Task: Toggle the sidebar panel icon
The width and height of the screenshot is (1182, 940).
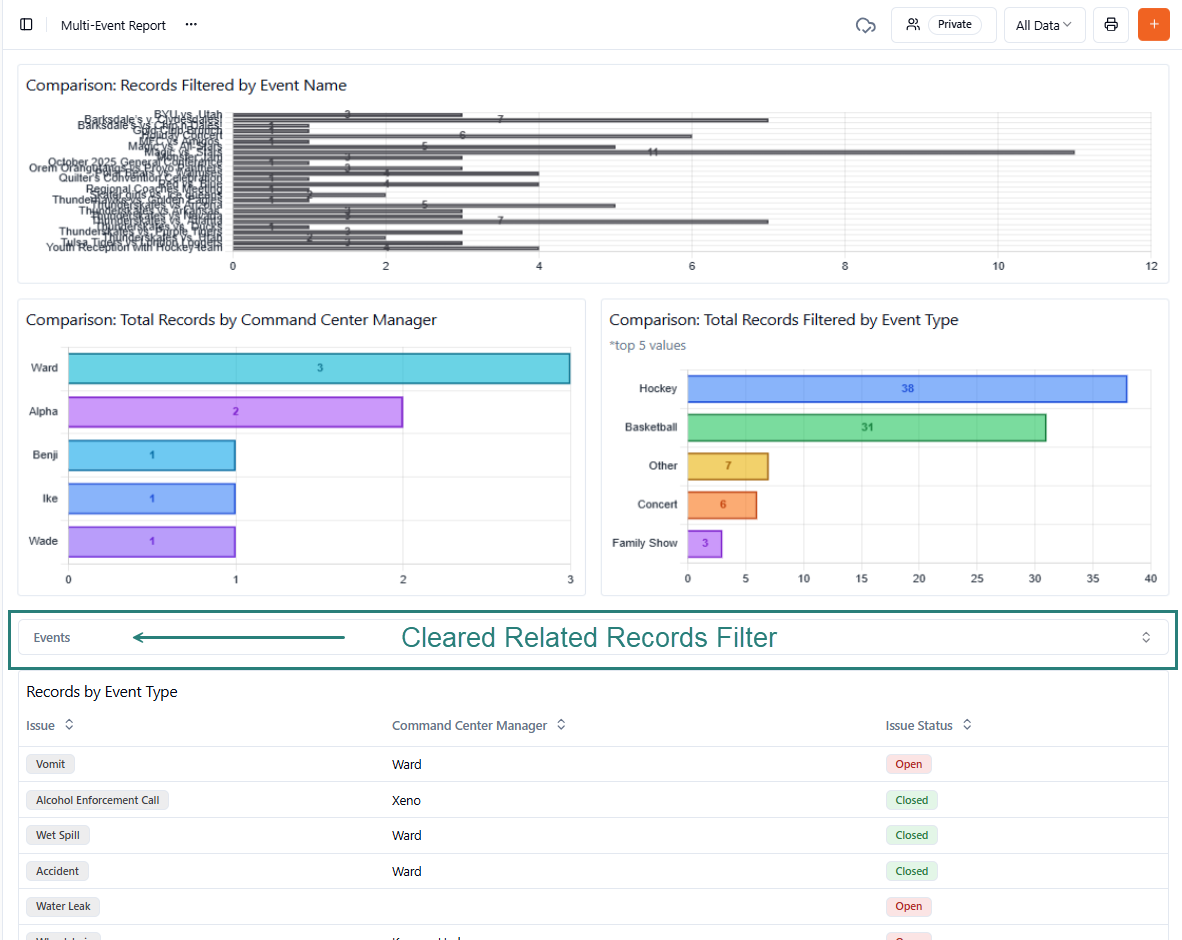Action: (x=26, y=25)
